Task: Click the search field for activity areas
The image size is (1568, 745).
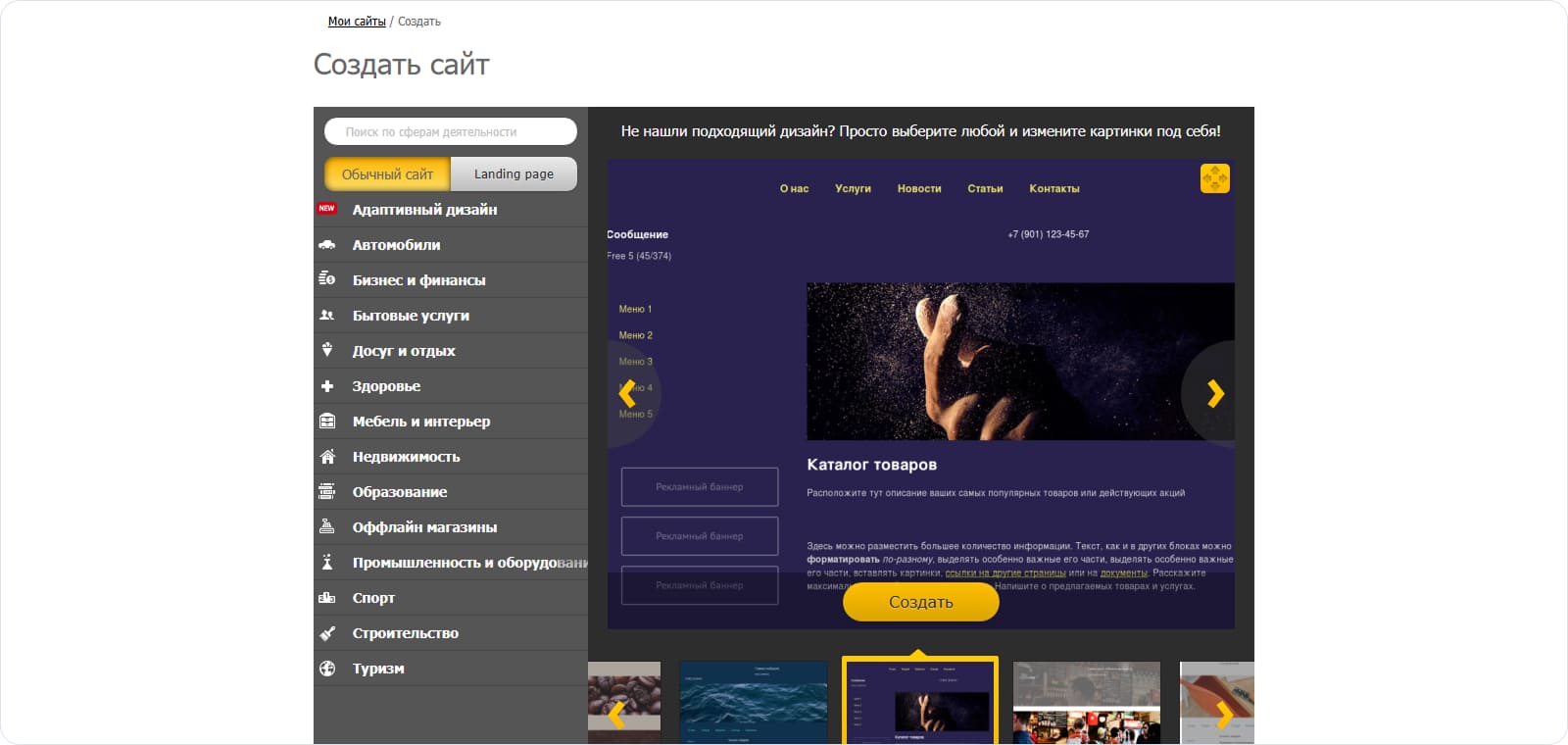Action: point(451,131)
